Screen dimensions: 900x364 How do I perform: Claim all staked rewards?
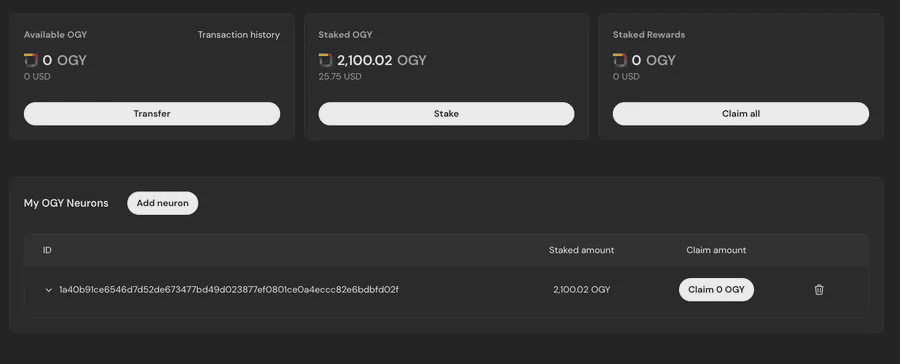click(x=741, y=114)
